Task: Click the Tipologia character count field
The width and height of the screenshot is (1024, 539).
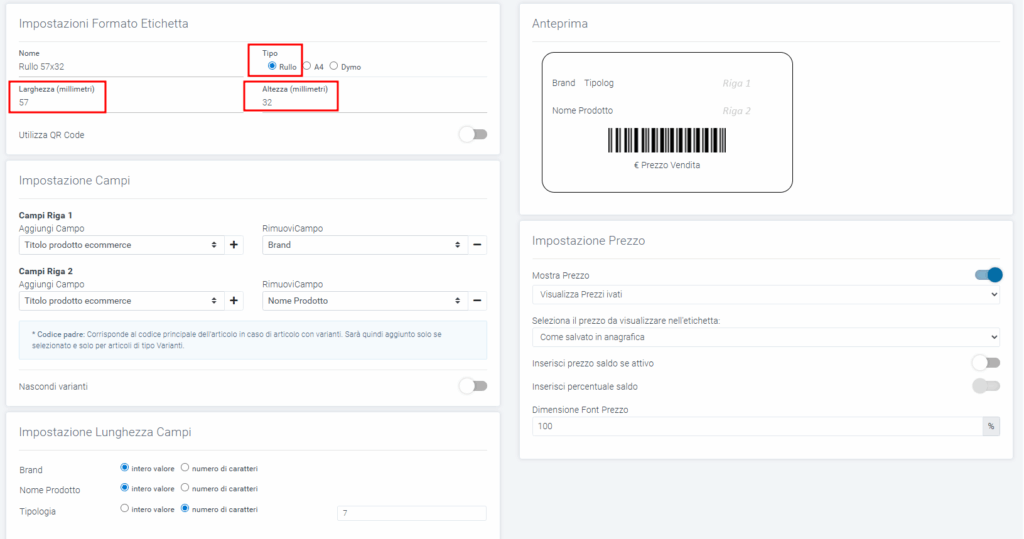Action: coord(411,514)
